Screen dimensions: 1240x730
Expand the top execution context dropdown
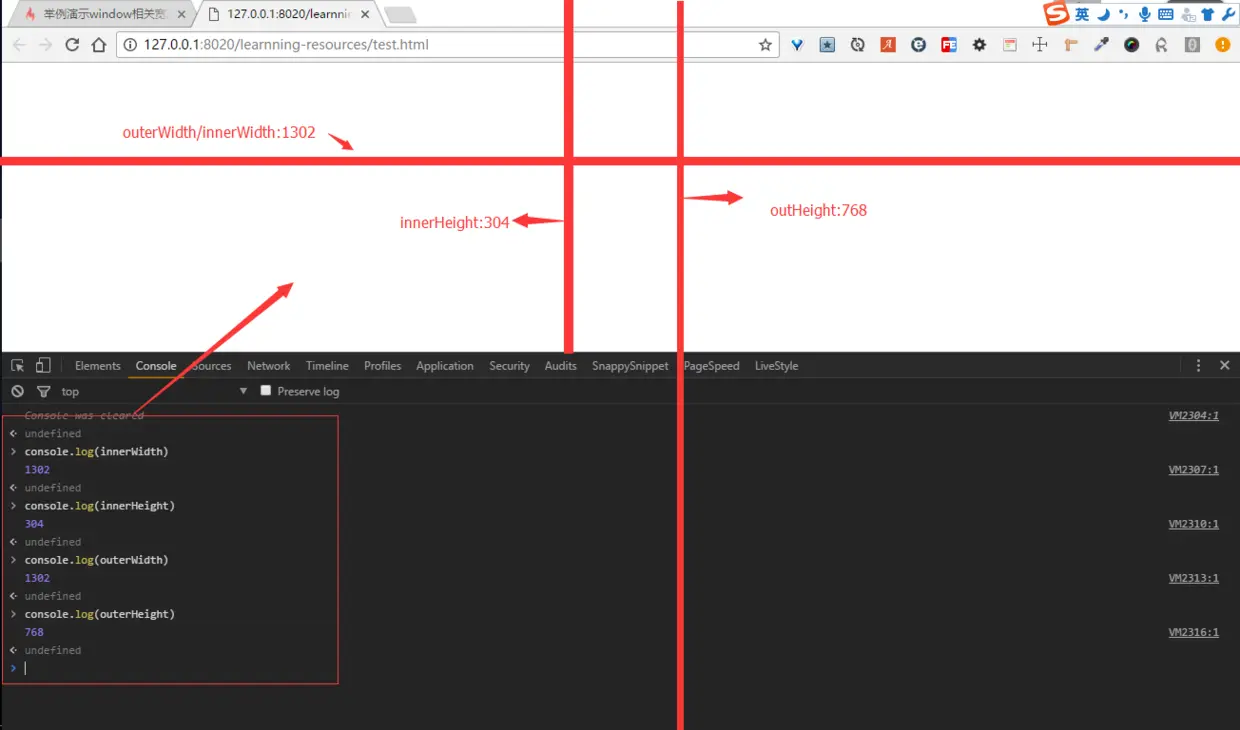pyautogui.click(x=155, y=391)
